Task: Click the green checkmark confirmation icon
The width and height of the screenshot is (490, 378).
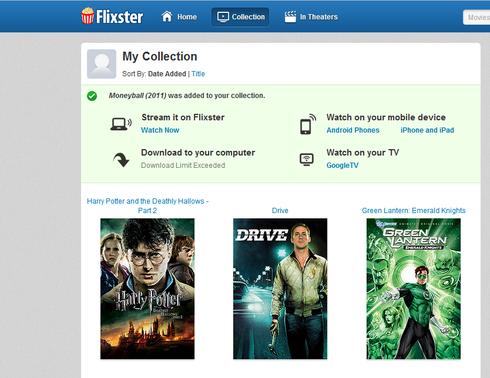Action: pyautogui.click(x=92, y=96)
